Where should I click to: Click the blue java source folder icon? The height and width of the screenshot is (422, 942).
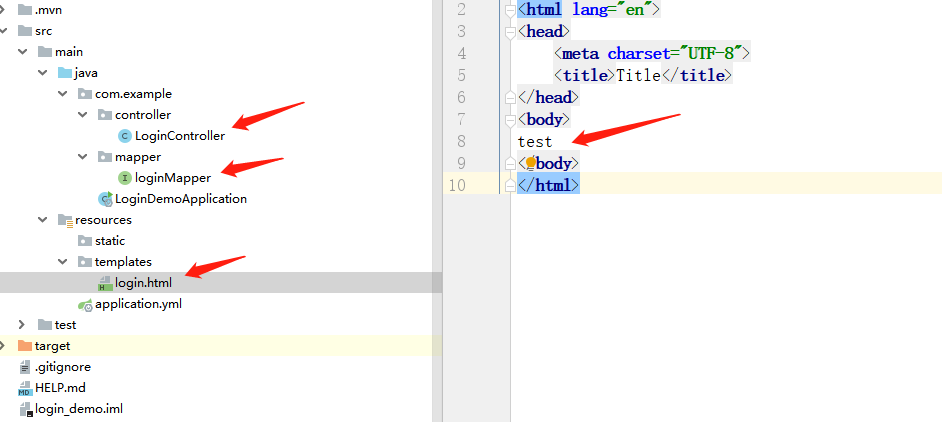click(x=65, y=73)
